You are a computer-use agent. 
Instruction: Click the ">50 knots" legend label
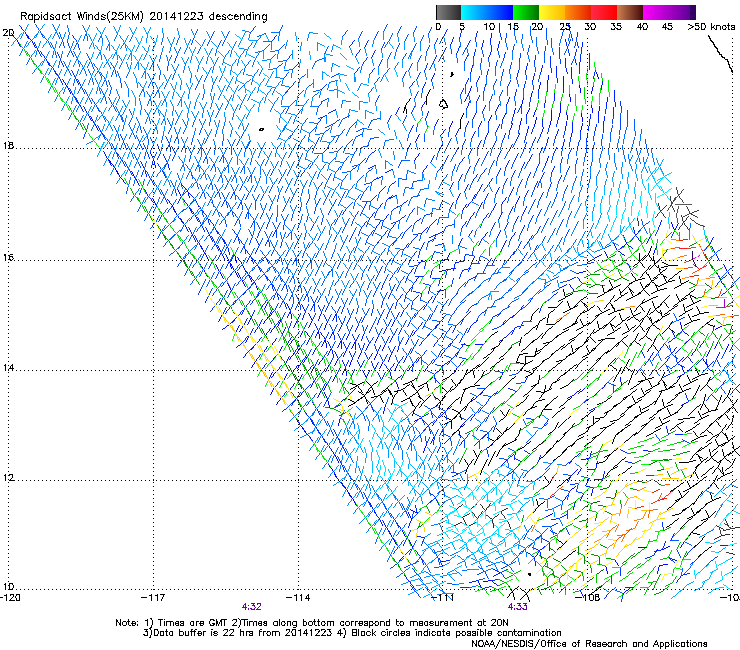(711, 26)
